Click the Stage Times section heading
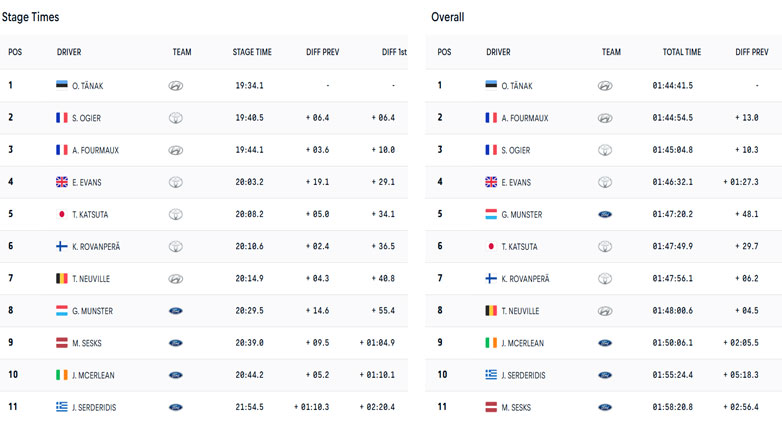The image size is (782, 440). coord(31,17)
